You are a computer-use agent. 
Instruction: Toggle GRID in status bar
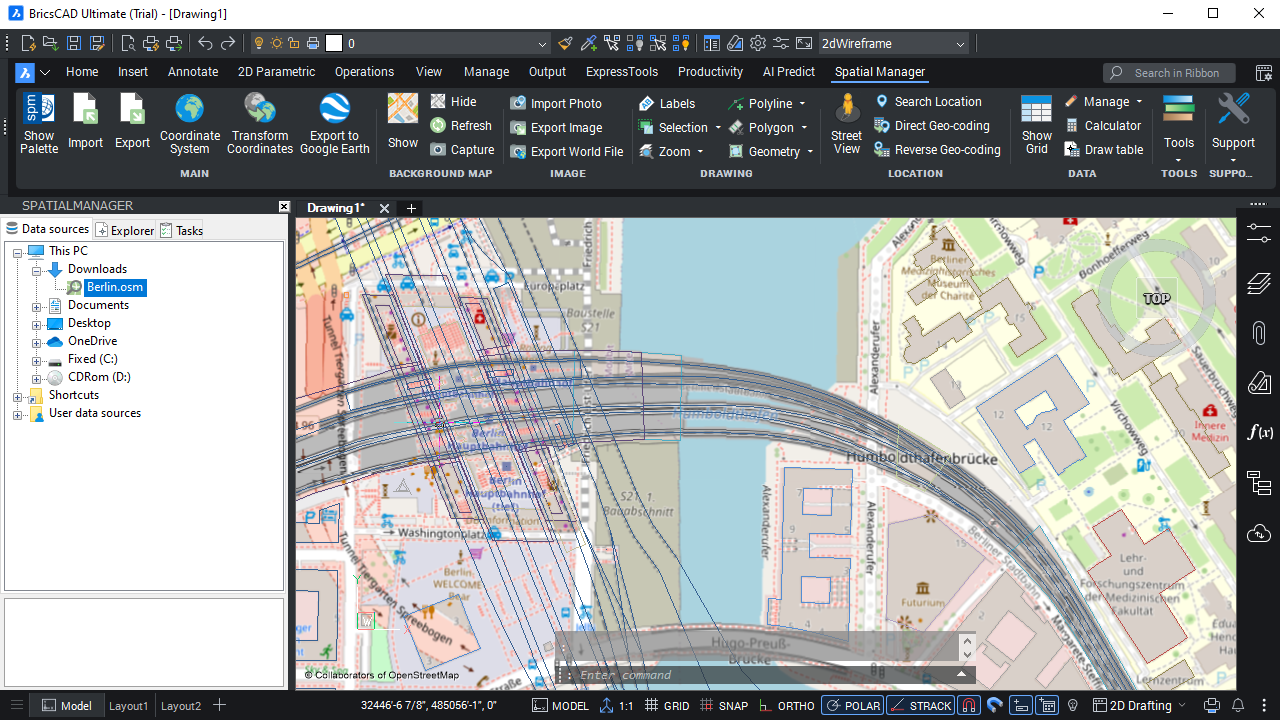[667, 706]
